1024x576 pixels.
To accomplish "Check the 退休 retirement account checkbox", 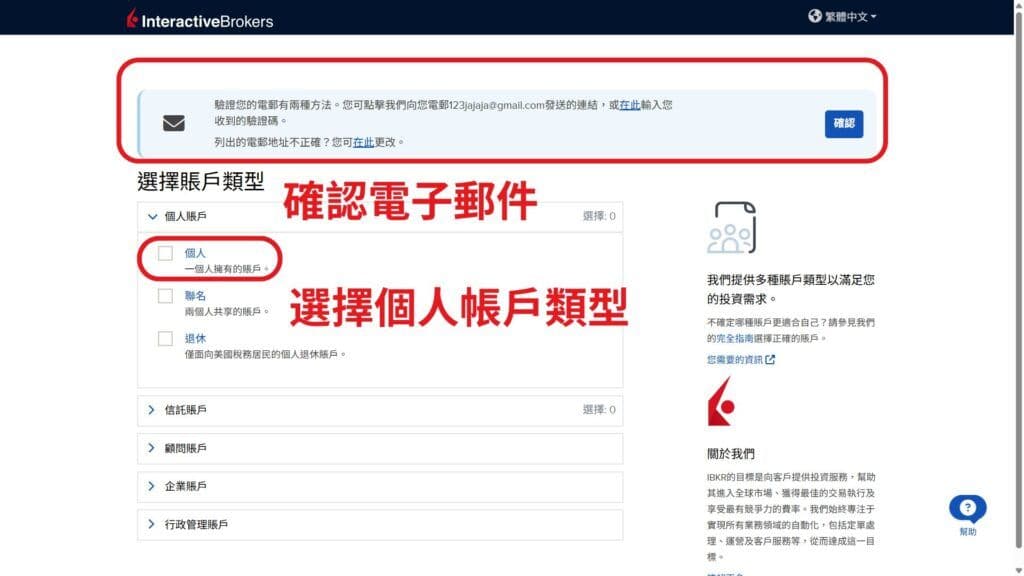I will pos(164,338).
